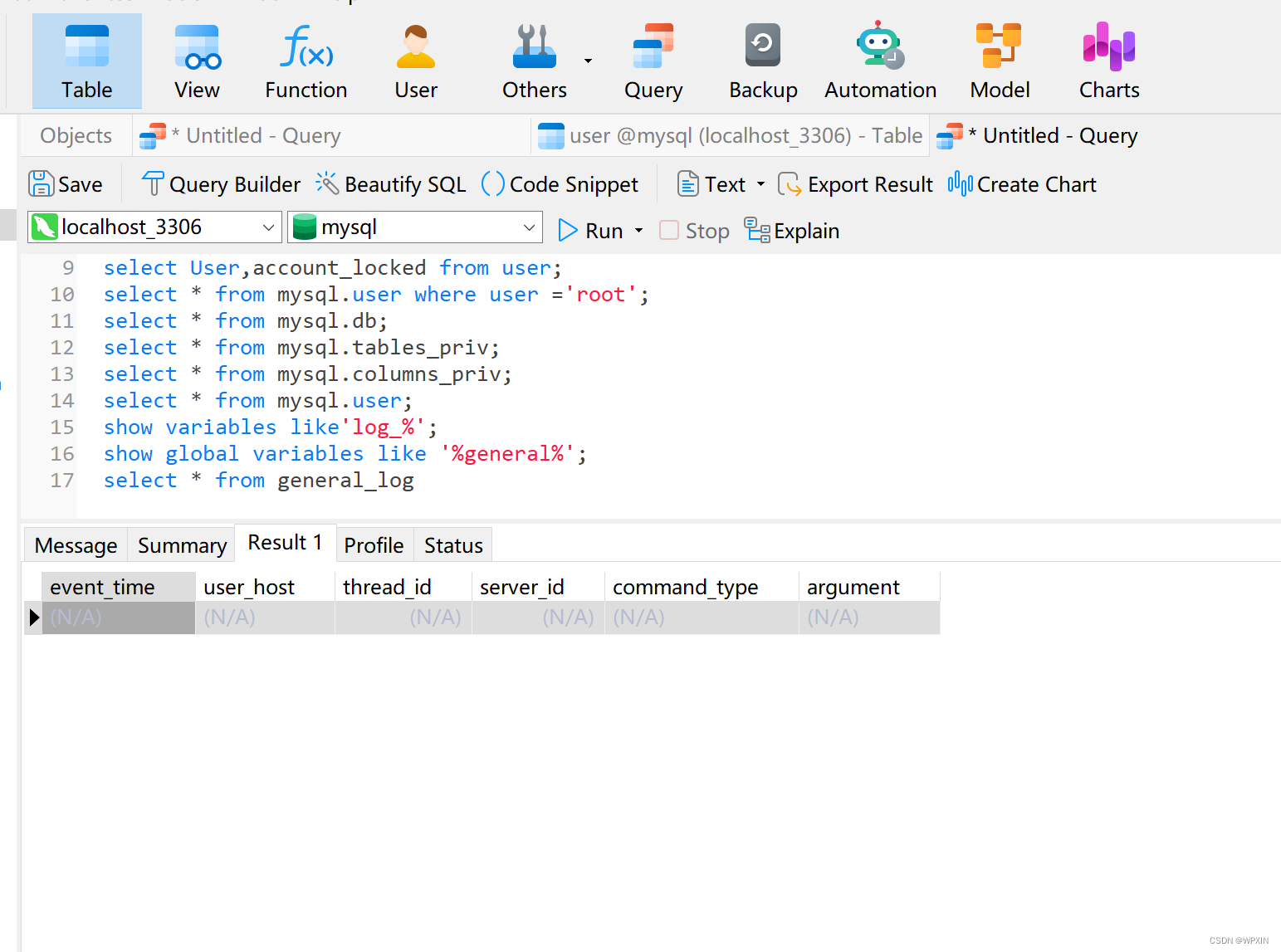This screenshot has width=1281, height=952.
Task: Click Create Chart
Action: click(1022, 184)
